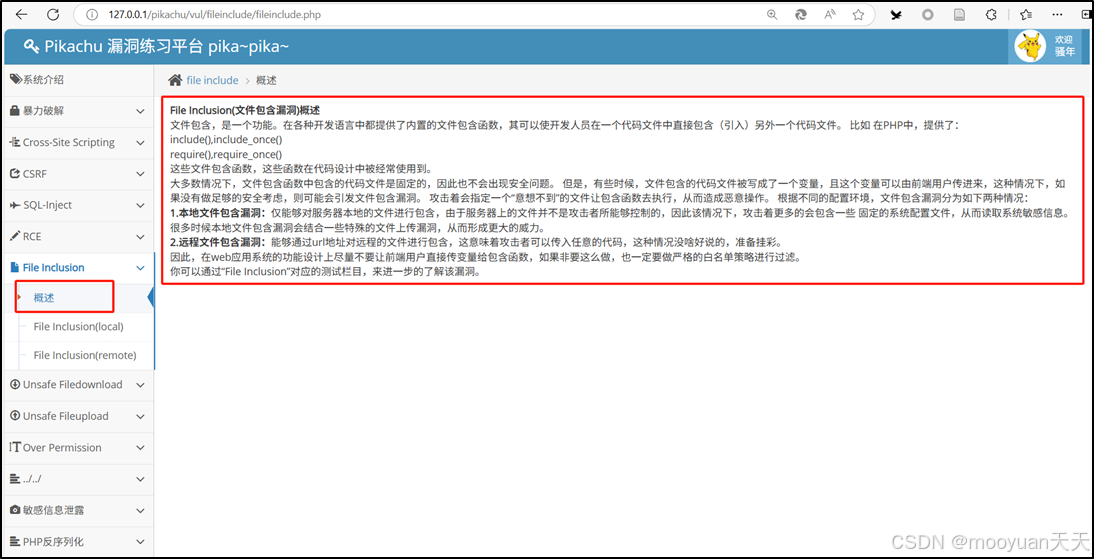Select the File Inclusion menu label
The height and width of the screenshot is (559, 1094).
(54, 267)
